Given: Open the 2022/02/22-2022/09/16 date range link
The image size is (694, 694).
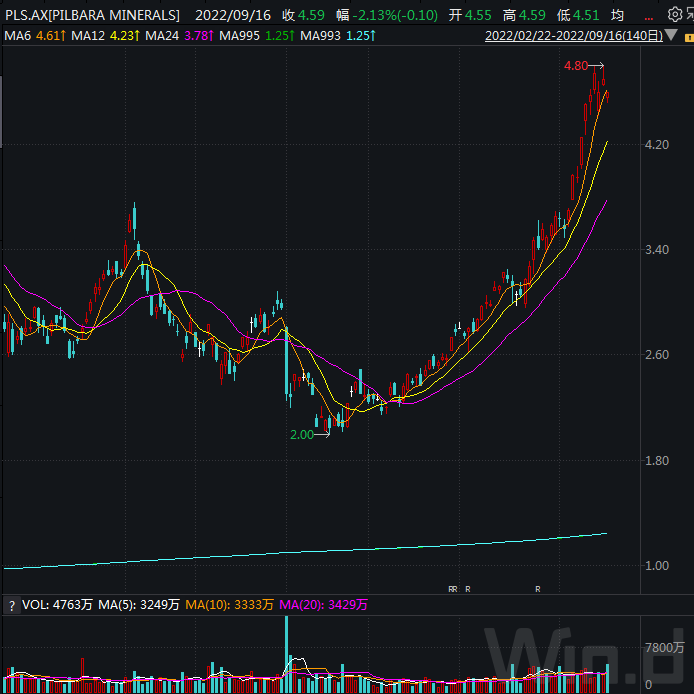Looking at the screenshot, I should 574,35.
